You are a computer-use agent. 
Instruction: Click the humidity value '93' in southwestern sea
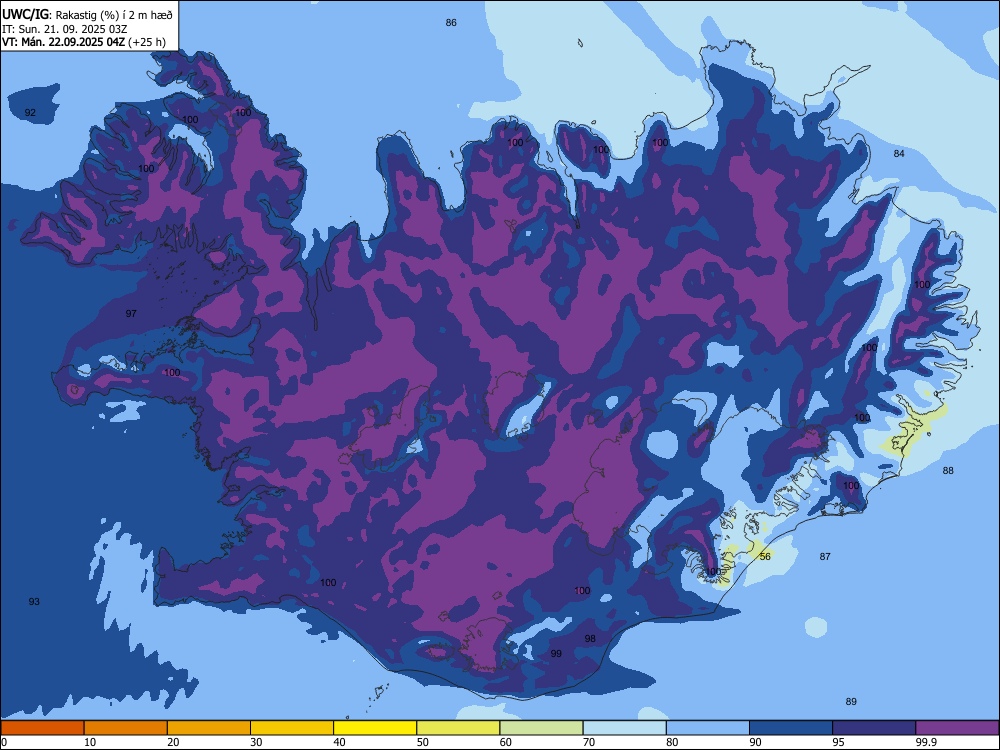coord(34,601)
